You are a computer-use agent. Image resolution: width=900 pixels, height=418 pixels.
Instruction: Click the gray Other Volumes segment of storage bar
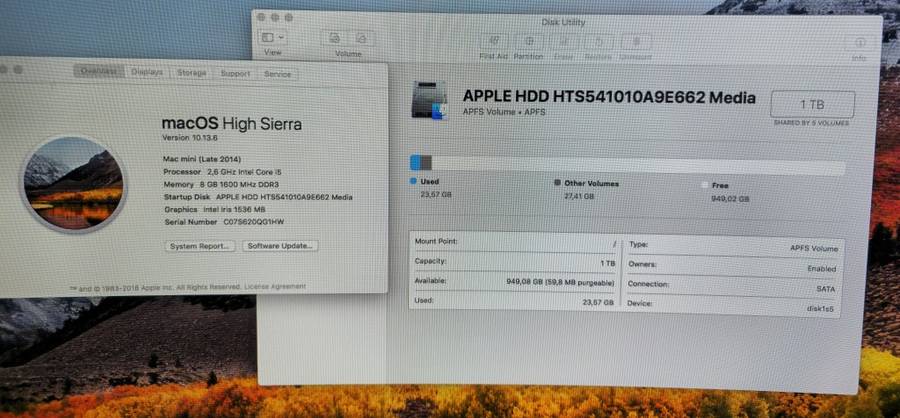426,163
